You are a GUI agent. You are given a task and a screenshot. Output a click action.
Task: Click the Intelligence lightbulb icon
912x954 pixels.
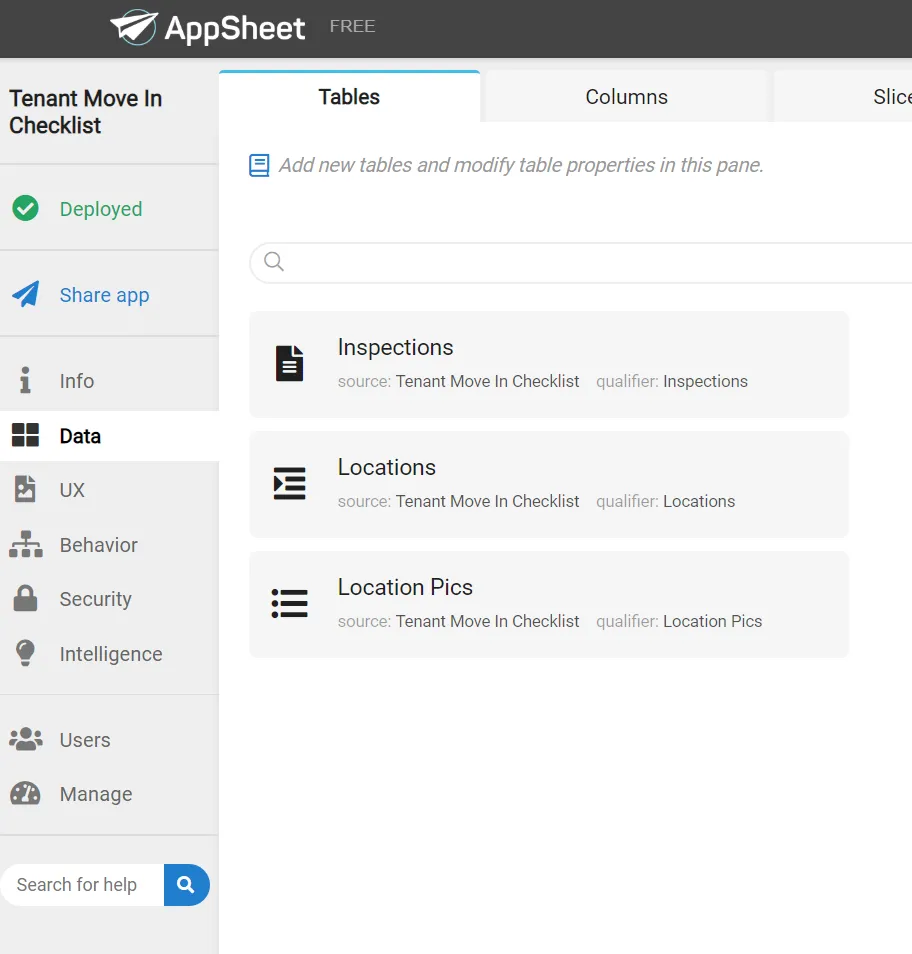click(26, 653)
